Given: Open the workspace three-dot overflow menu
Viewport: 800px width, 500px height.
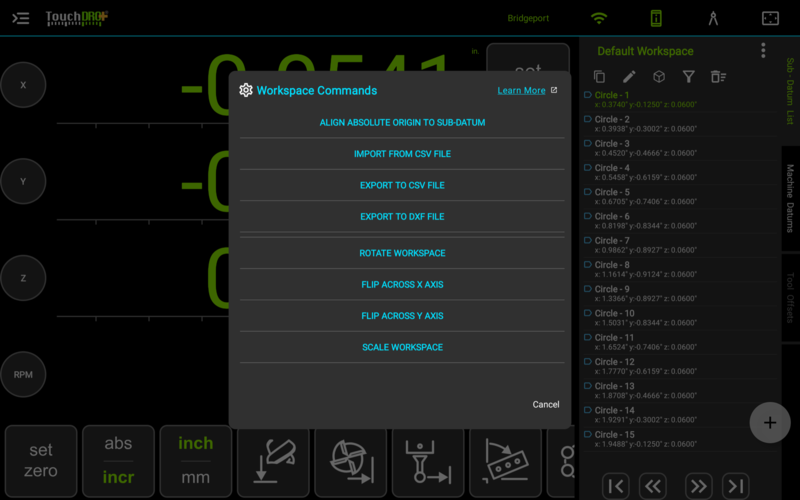Looking at the screenshot, I should point(763,50).
